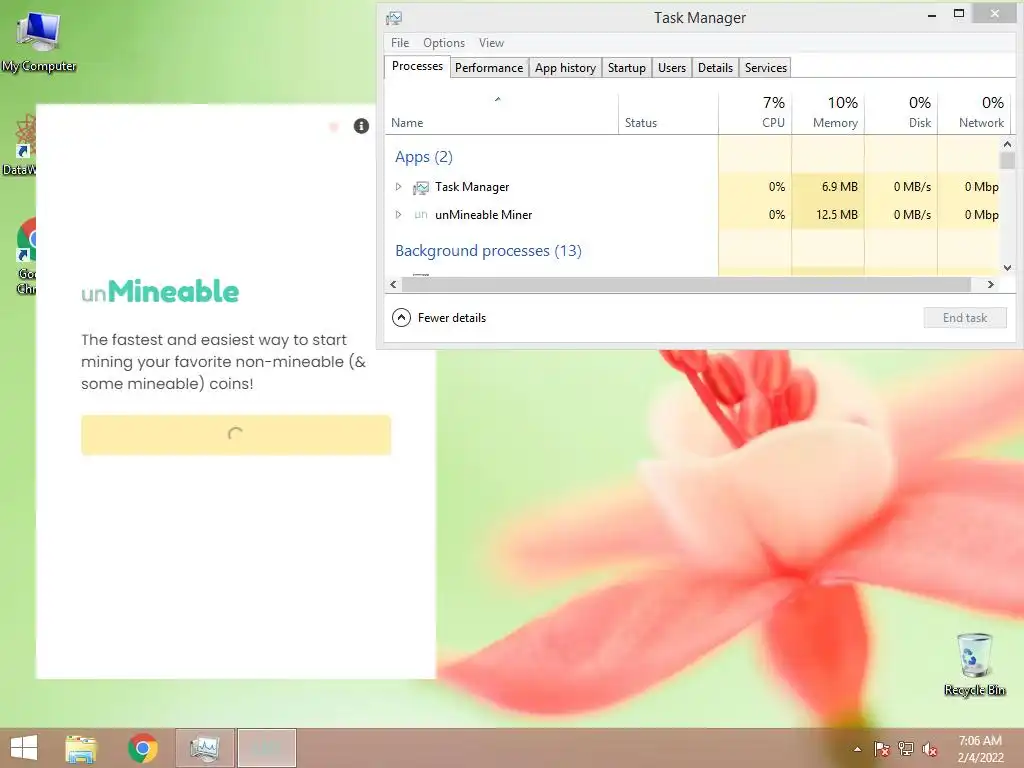Screen dimensions: 1024x768
Task: Collapse view with Fewer details
Action: [439, 318]
